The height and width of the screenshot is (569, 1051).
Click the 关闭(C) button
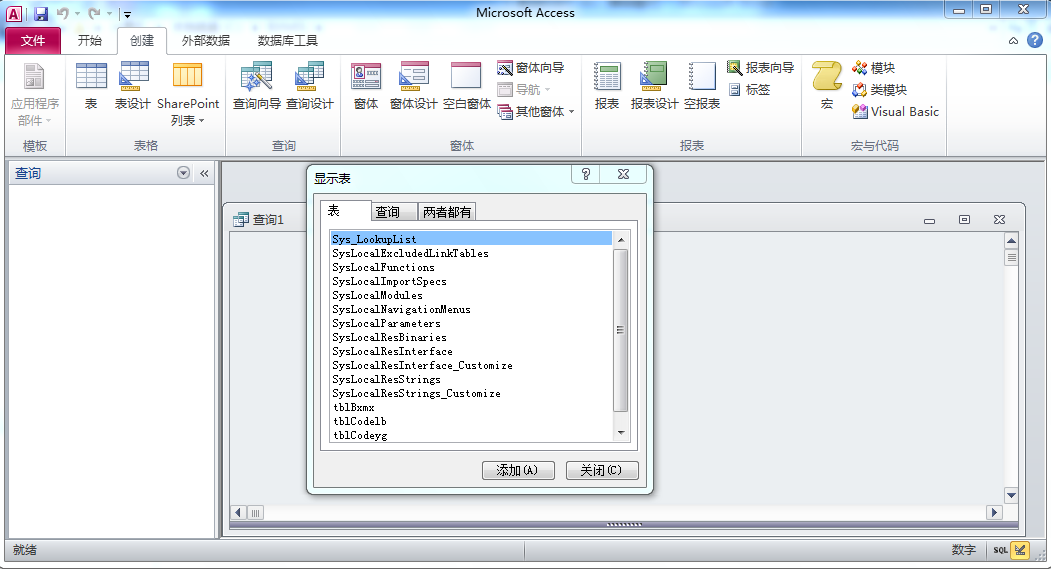click(602, 470)
